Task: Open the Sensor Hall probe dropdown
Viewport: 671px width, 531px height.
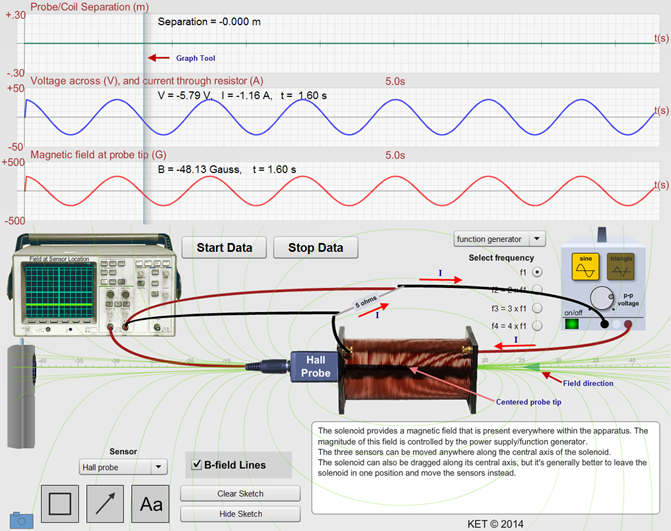Action: (x=121, y=467)
